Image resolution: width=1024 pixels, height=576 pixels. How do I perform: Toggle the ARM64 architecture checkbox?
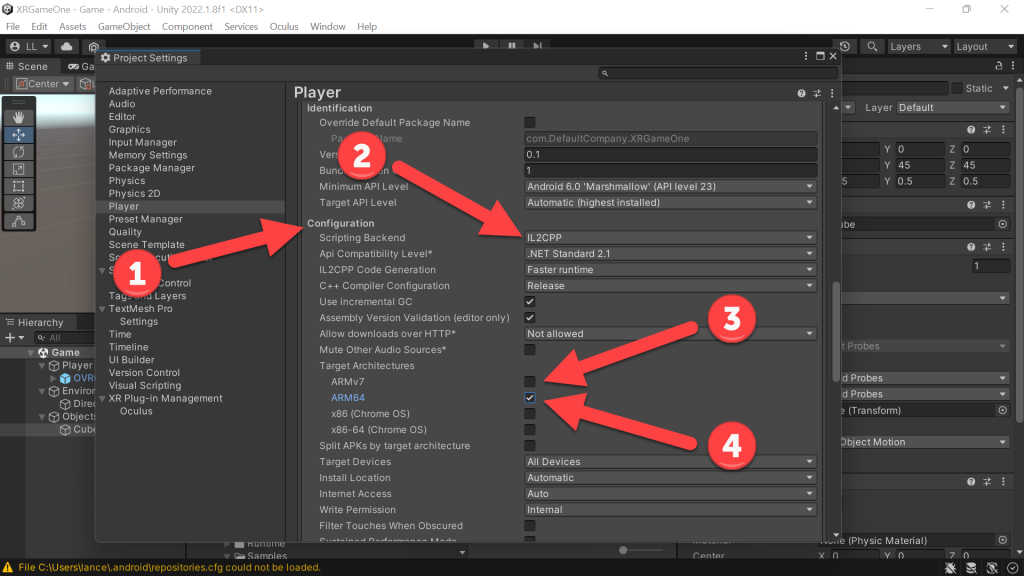530,398
